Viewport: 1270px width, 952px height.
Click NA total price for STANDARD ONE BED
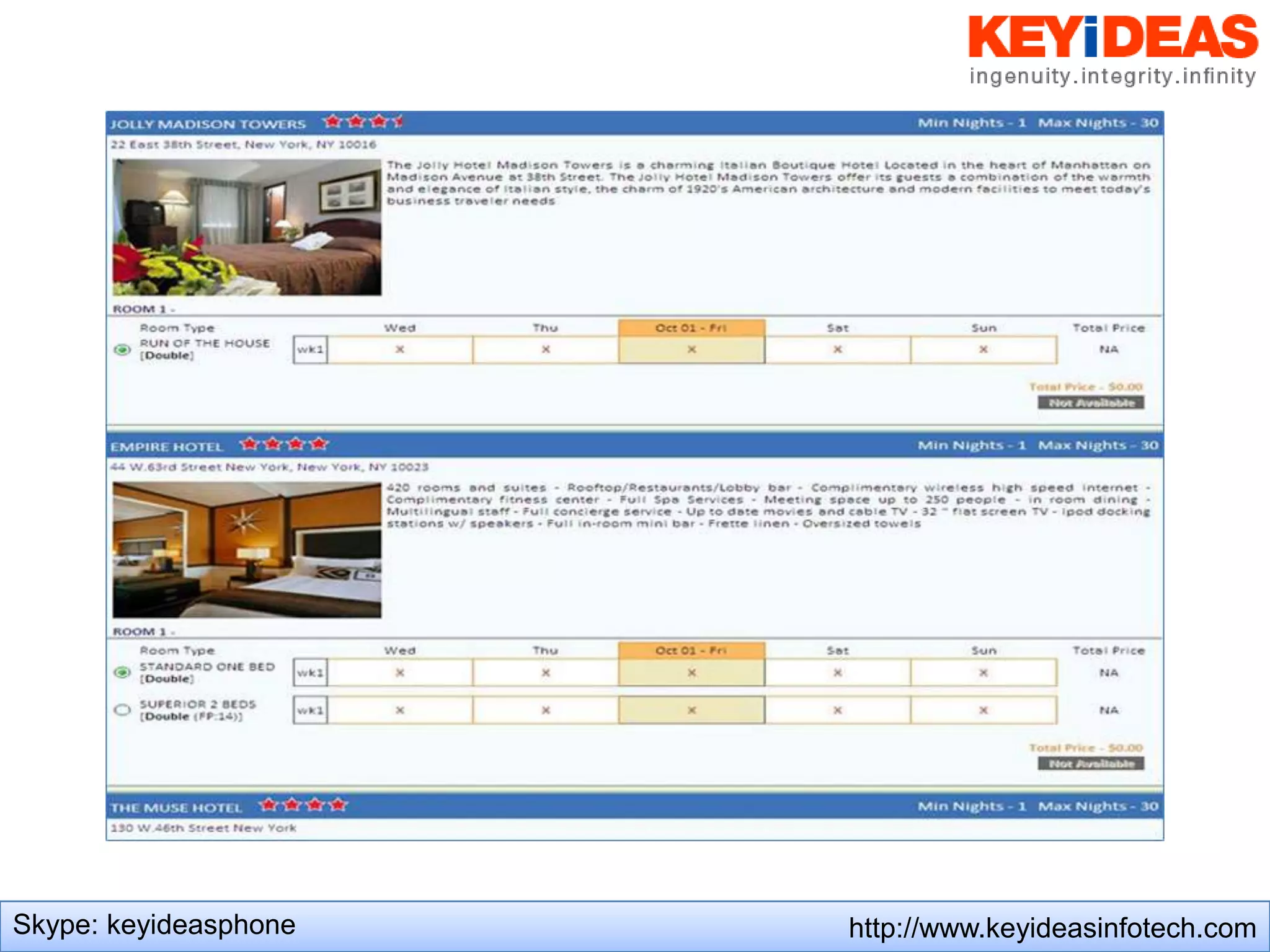pos(1109,672)
